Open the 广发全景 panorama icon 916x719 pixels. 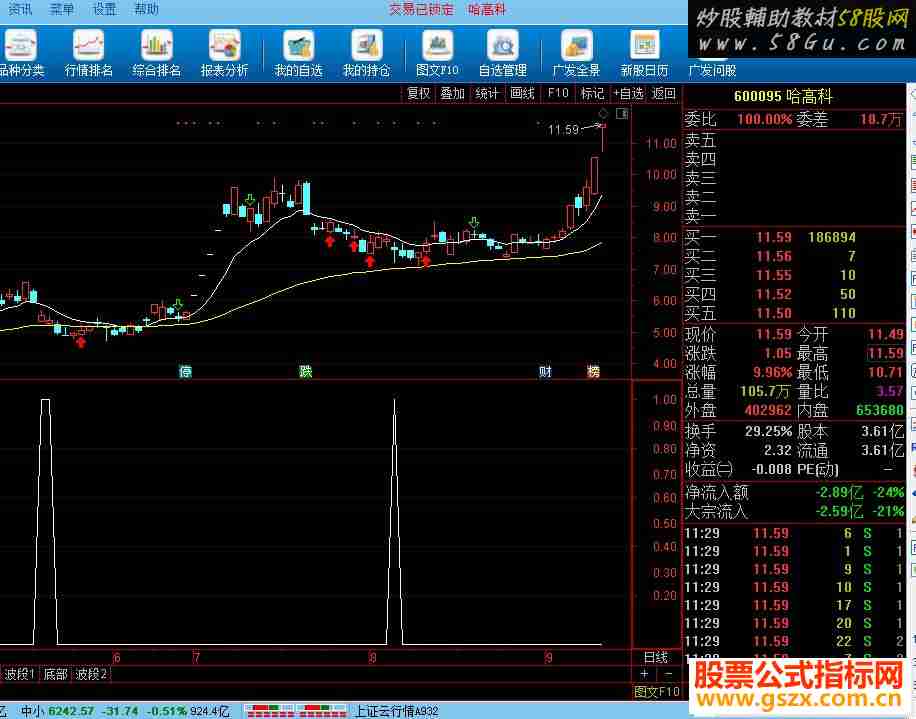(x=577, y=54)
